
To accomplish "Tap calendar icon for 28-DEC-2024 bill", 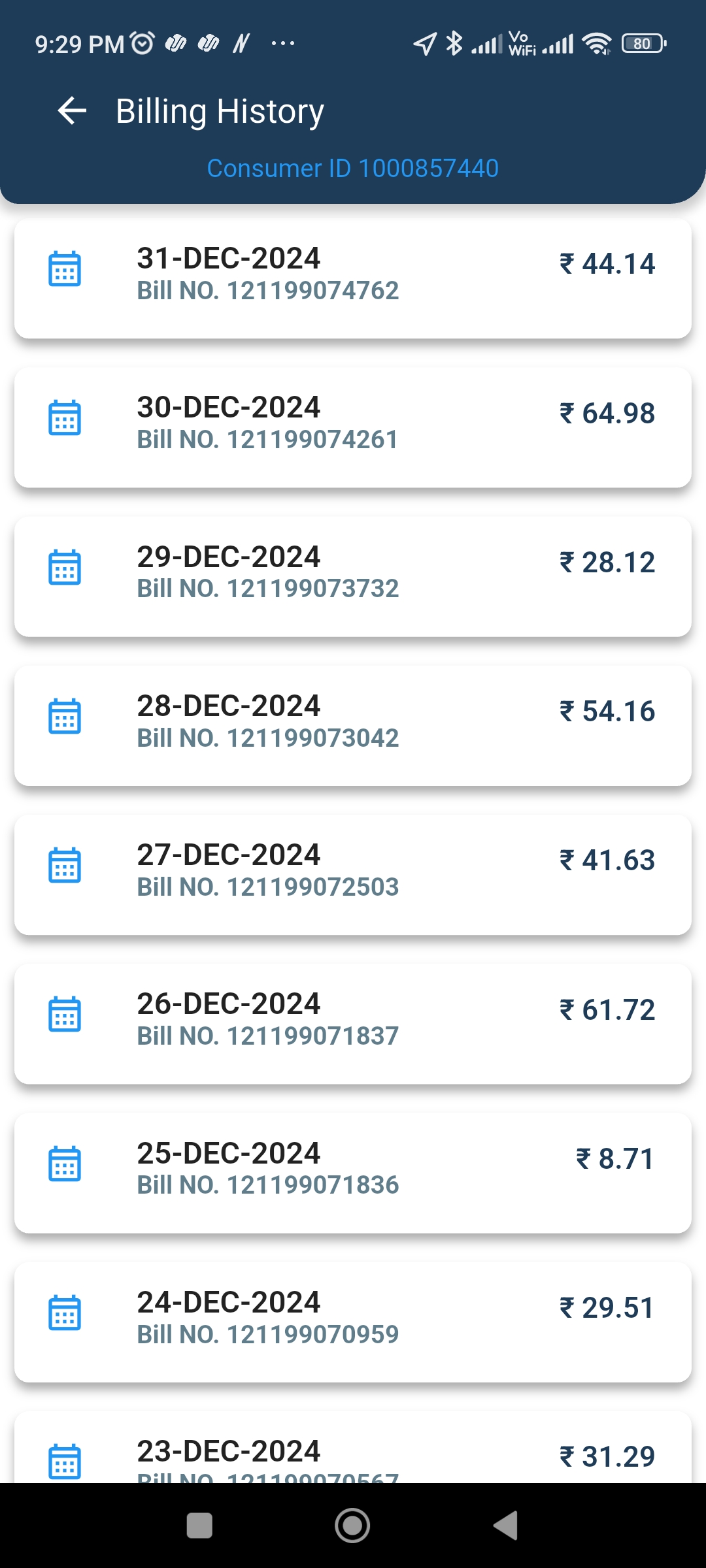I will pos(65,716).
